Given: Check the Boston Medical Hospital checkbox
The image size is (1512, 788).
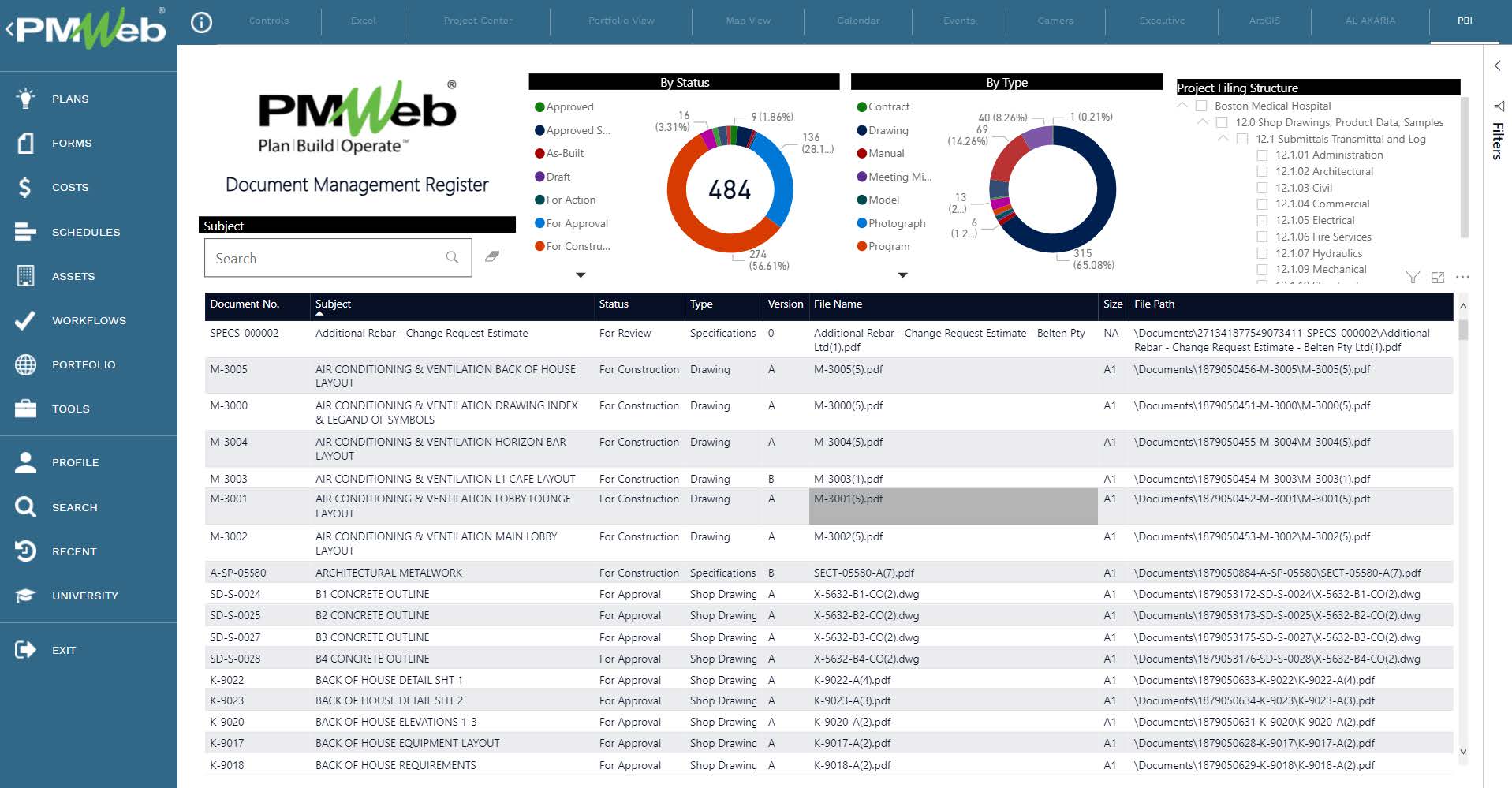Looking at the screenshot, I should 1201,106.
